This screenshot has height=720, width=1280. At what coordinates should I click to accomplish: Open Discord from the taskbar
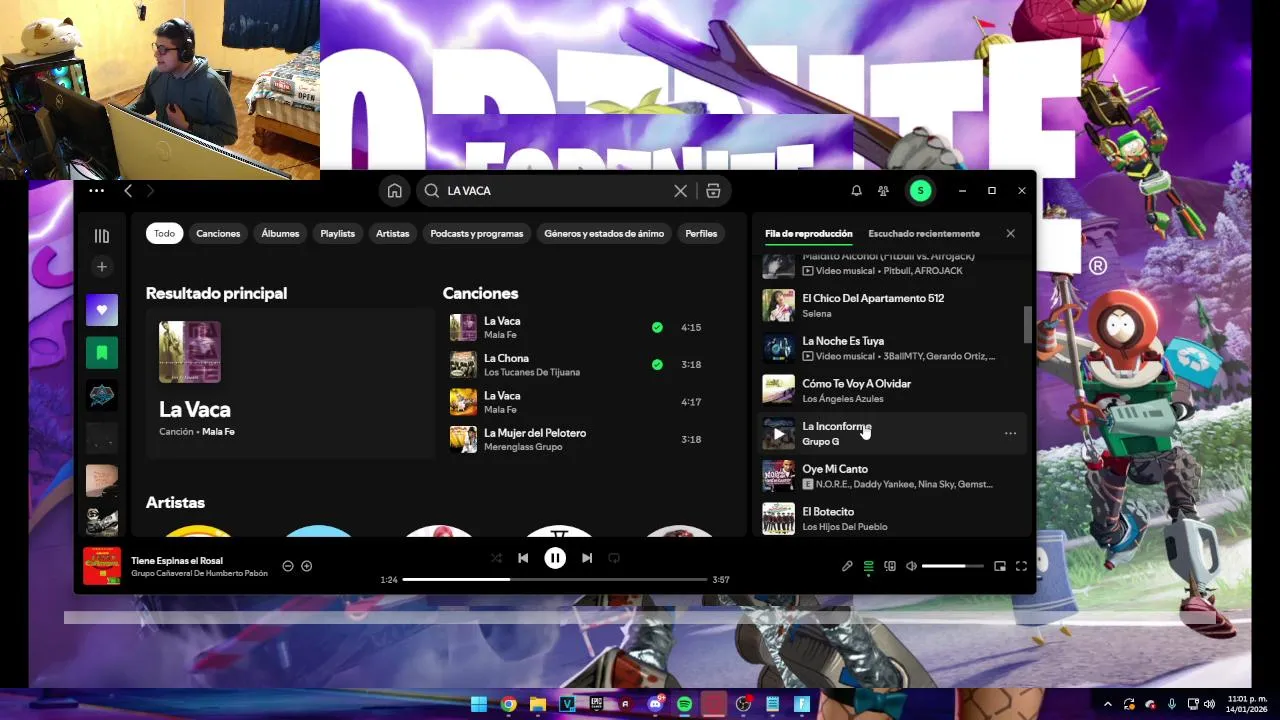(x=655, y=704)
